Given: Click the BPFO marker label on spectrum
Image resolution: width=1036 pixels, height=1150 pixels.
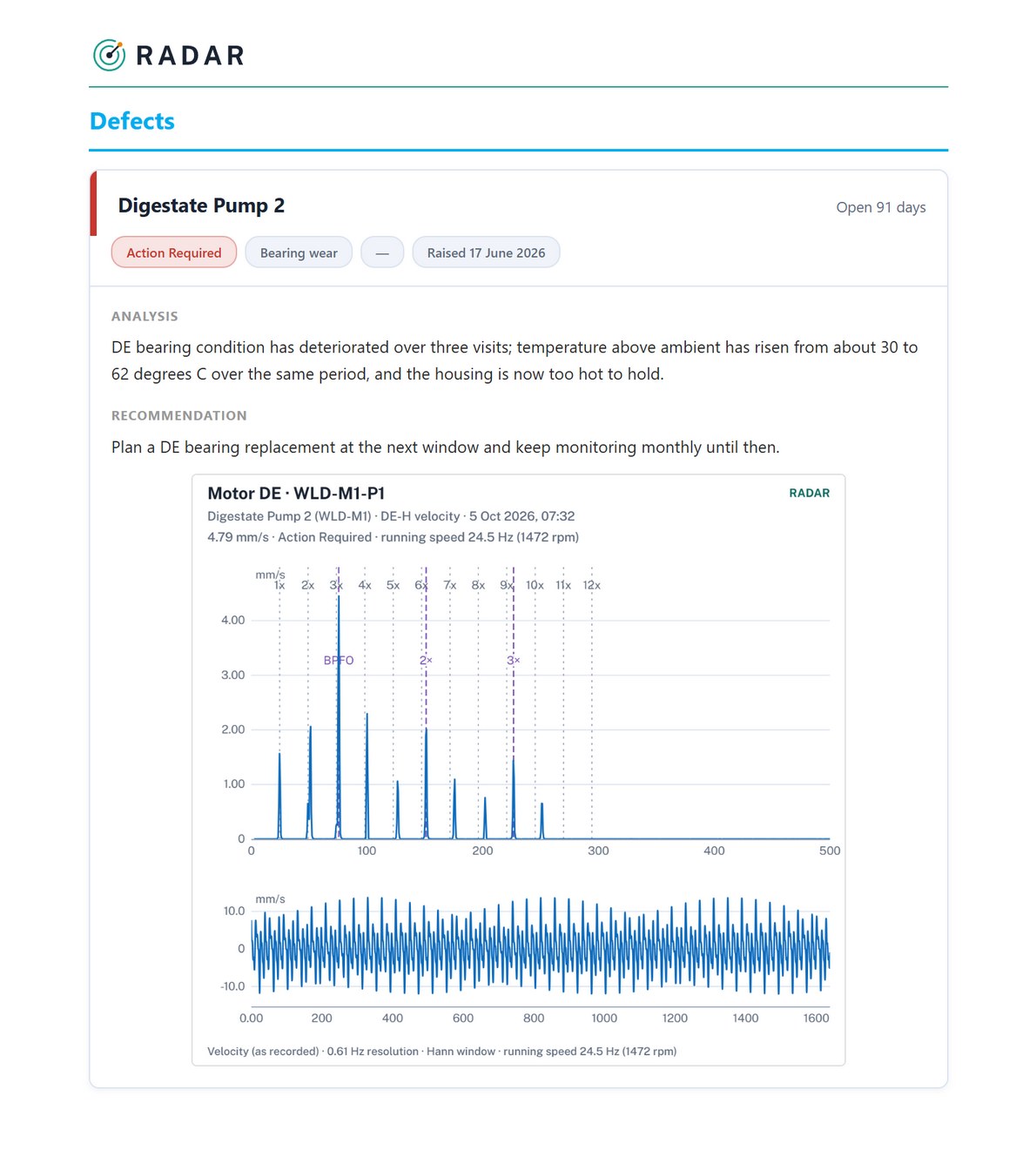Looking at the screenshot, I should pyautogui.click(x=339, y=660).
